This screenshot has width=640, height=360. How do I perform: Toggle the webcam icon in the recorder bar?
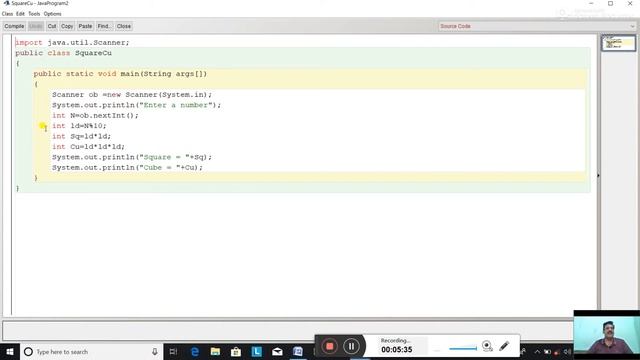(487, 346)
